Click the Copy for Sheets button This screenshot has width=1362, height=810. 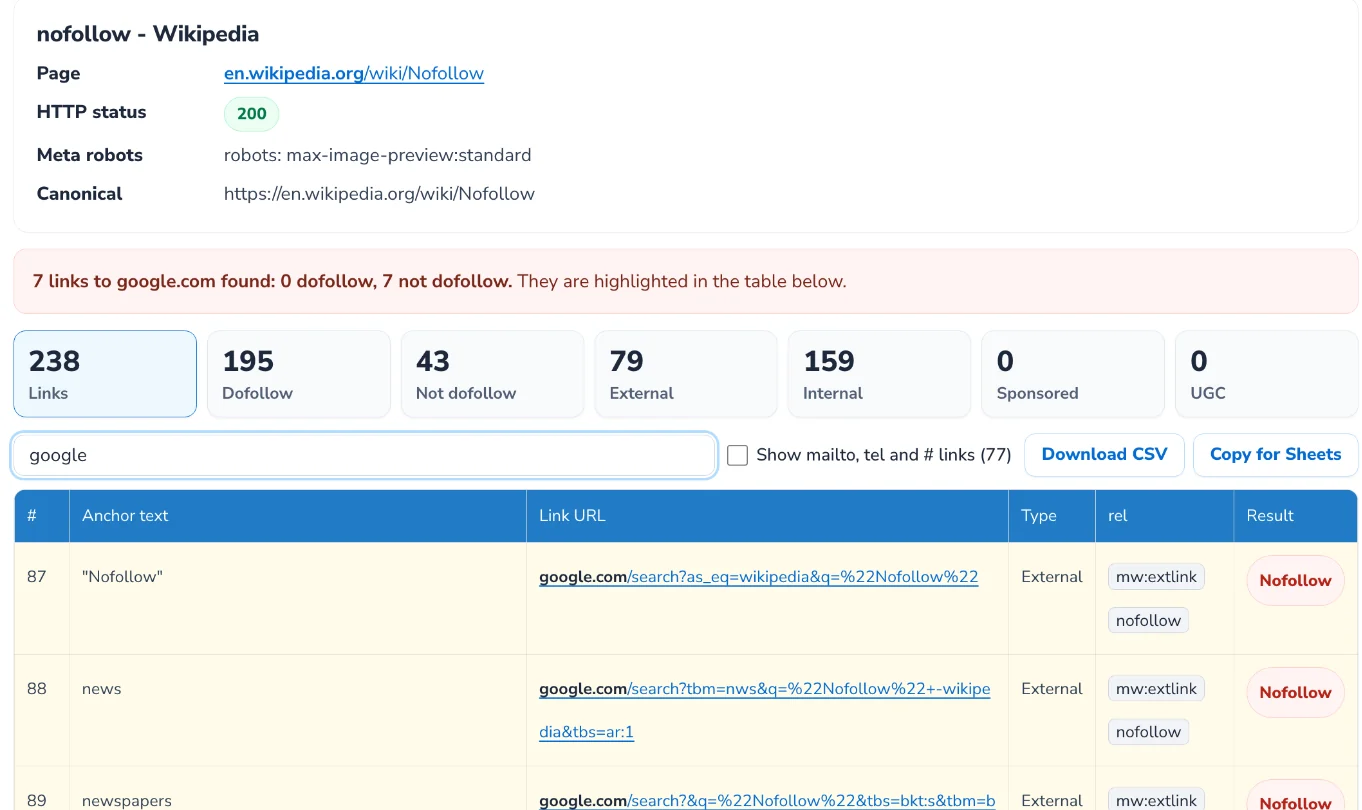[x=1275, y=455]
